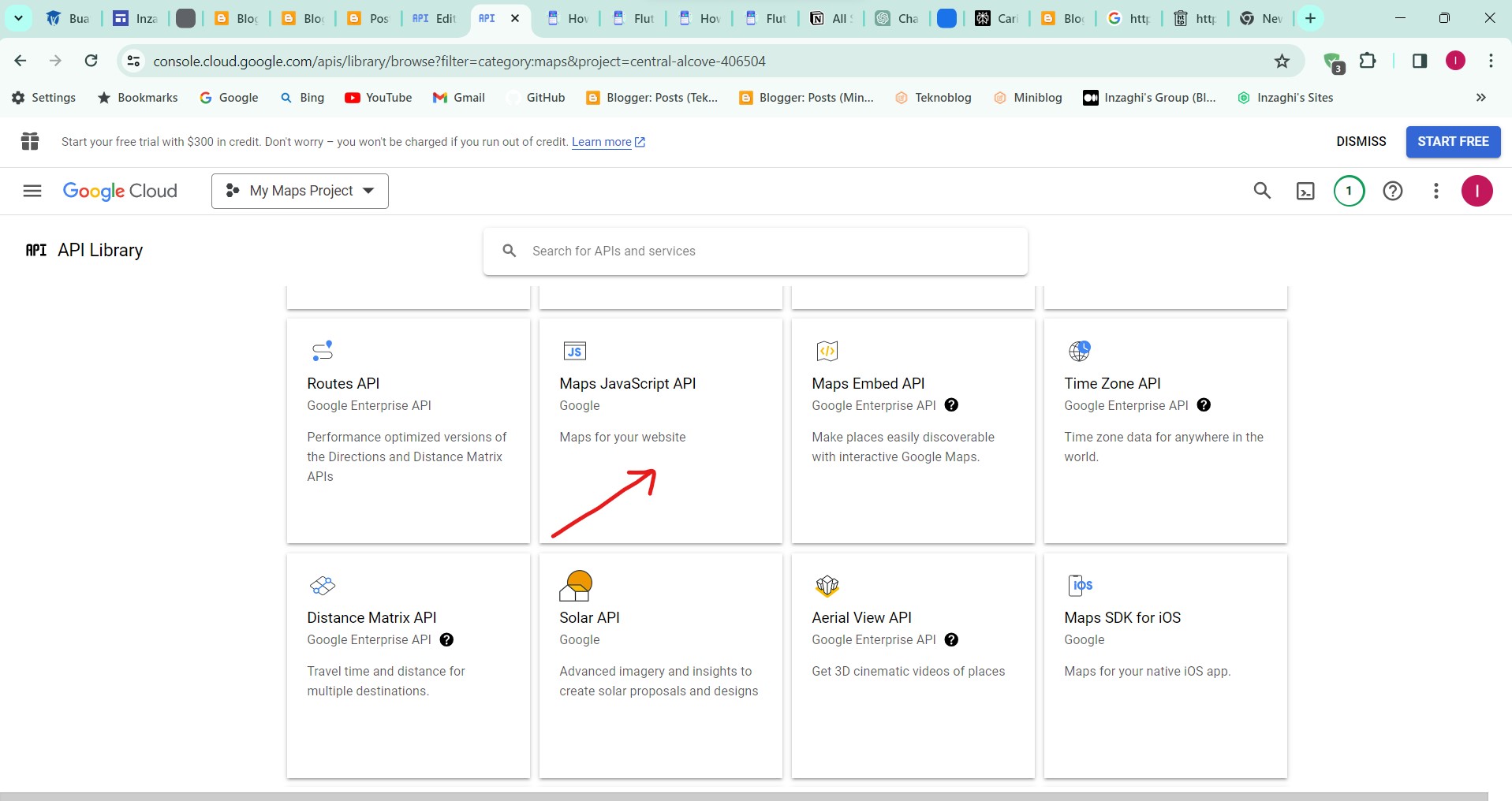Open the Bookmarks folder in bookmark bar
This screenshot has width=1512, height=801.
[x=137, y=98]
